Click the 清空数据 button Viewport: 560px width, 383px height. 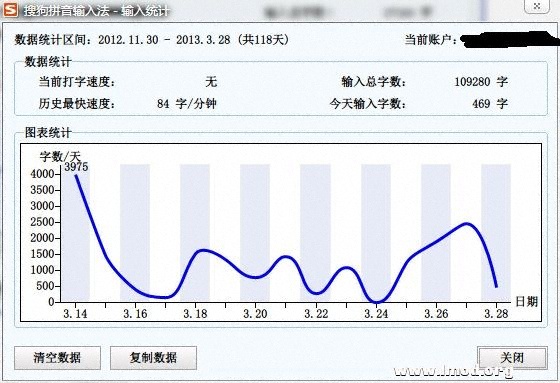(x=57, y=358)
